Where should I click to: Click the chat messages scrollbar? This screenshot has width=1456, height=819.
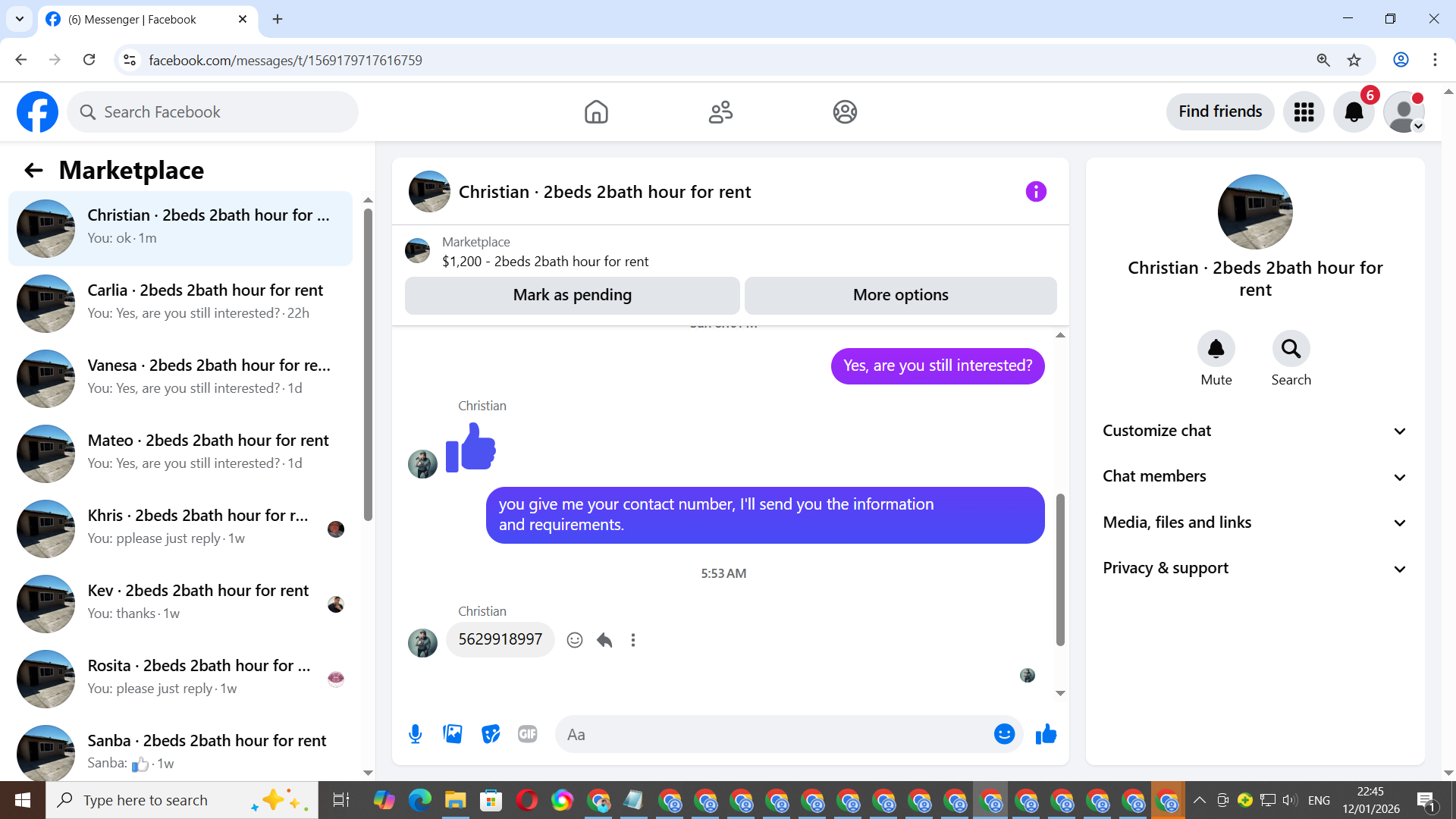[x=1060, y=569]
